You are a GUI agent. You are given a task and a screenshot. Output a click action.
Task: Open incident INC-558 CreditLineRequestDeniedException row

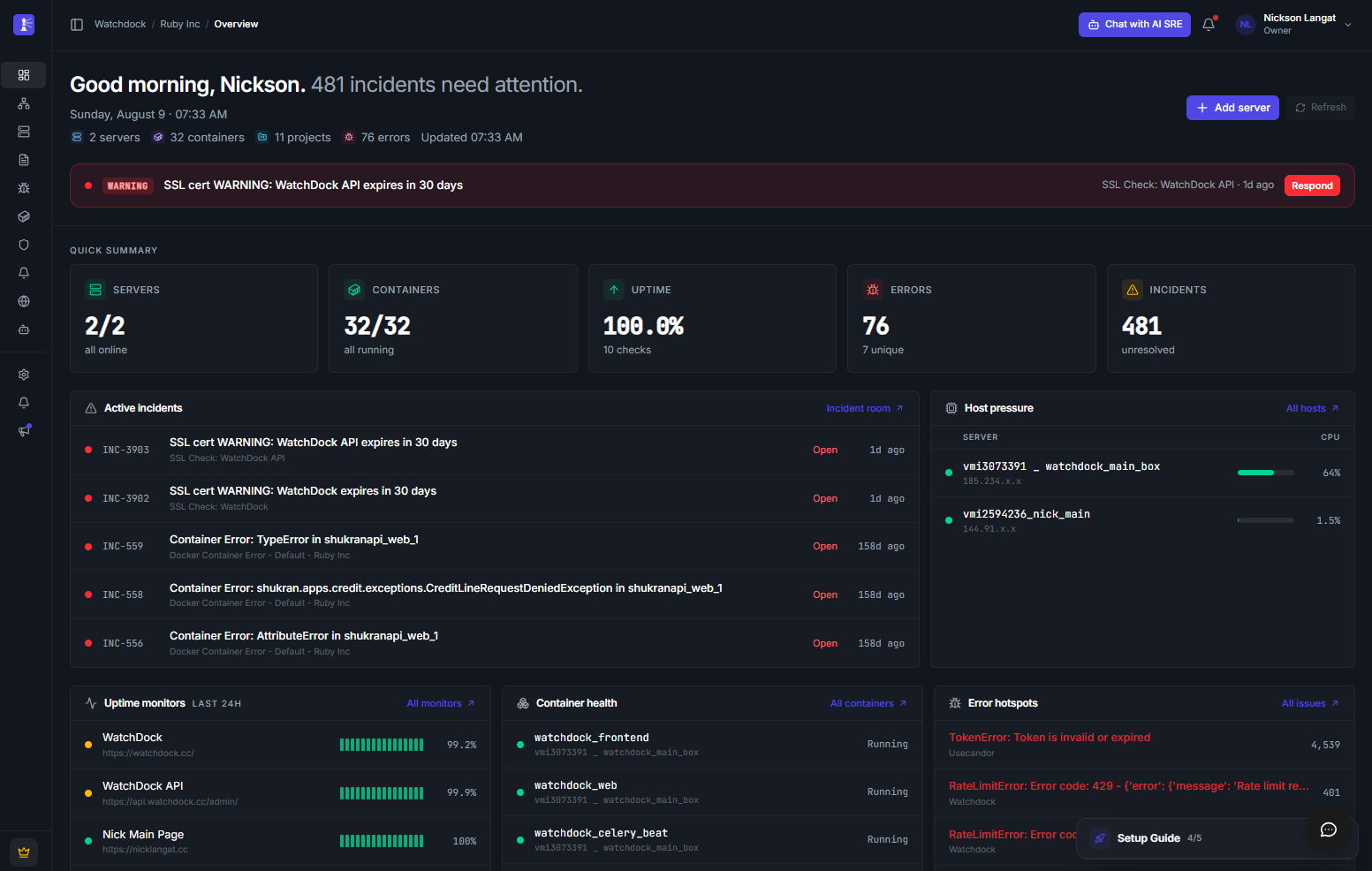pos(495,595)
